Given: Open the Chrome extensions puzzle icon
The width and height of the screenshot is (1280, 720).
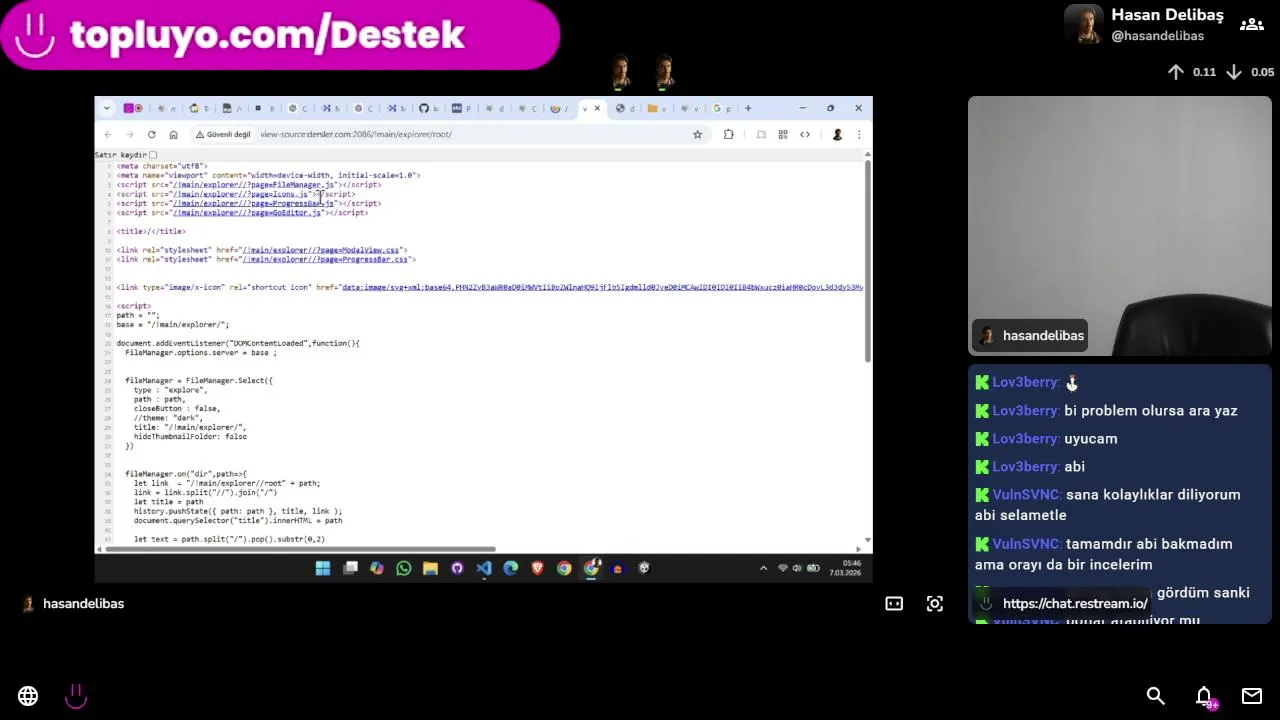Looking at the screenshot, I should point(728,134).
